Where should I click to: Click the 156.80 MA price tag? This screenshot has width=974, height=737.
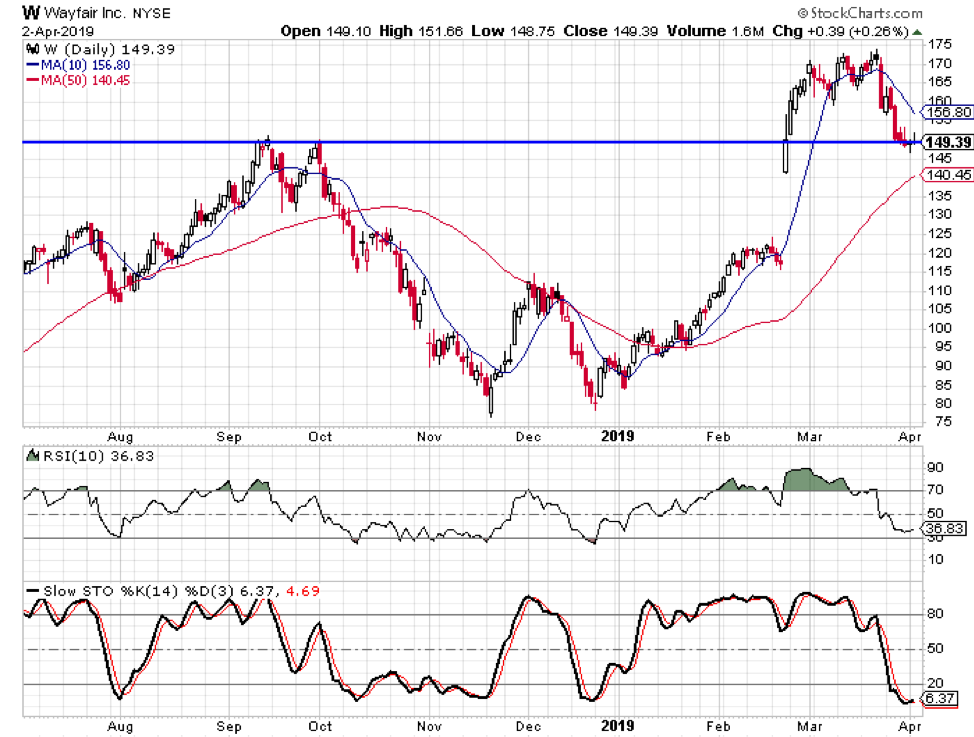pyautogui.click(x=948, y=112)
